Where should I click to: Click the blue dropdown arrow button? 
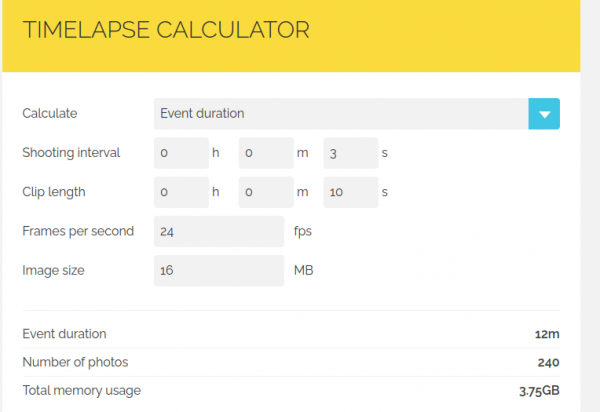coord(544,114)
